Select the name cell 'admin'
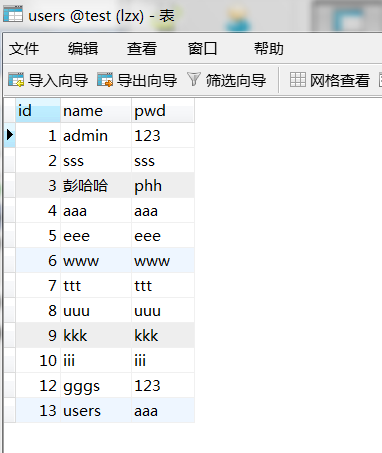382x453 pixels. point(96,135)
